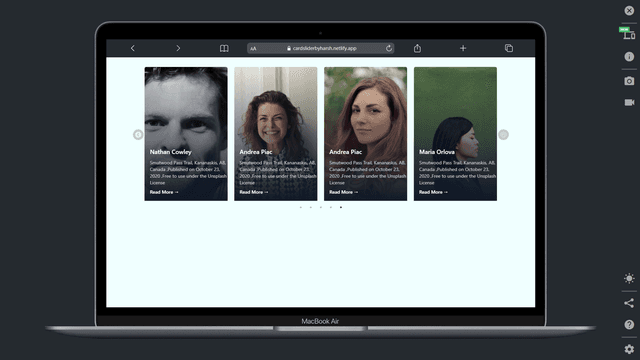Toggle dark mode with the sun icon
This screenshot has height=360, width=640.
pyautogui.click(x=629, y=278)
